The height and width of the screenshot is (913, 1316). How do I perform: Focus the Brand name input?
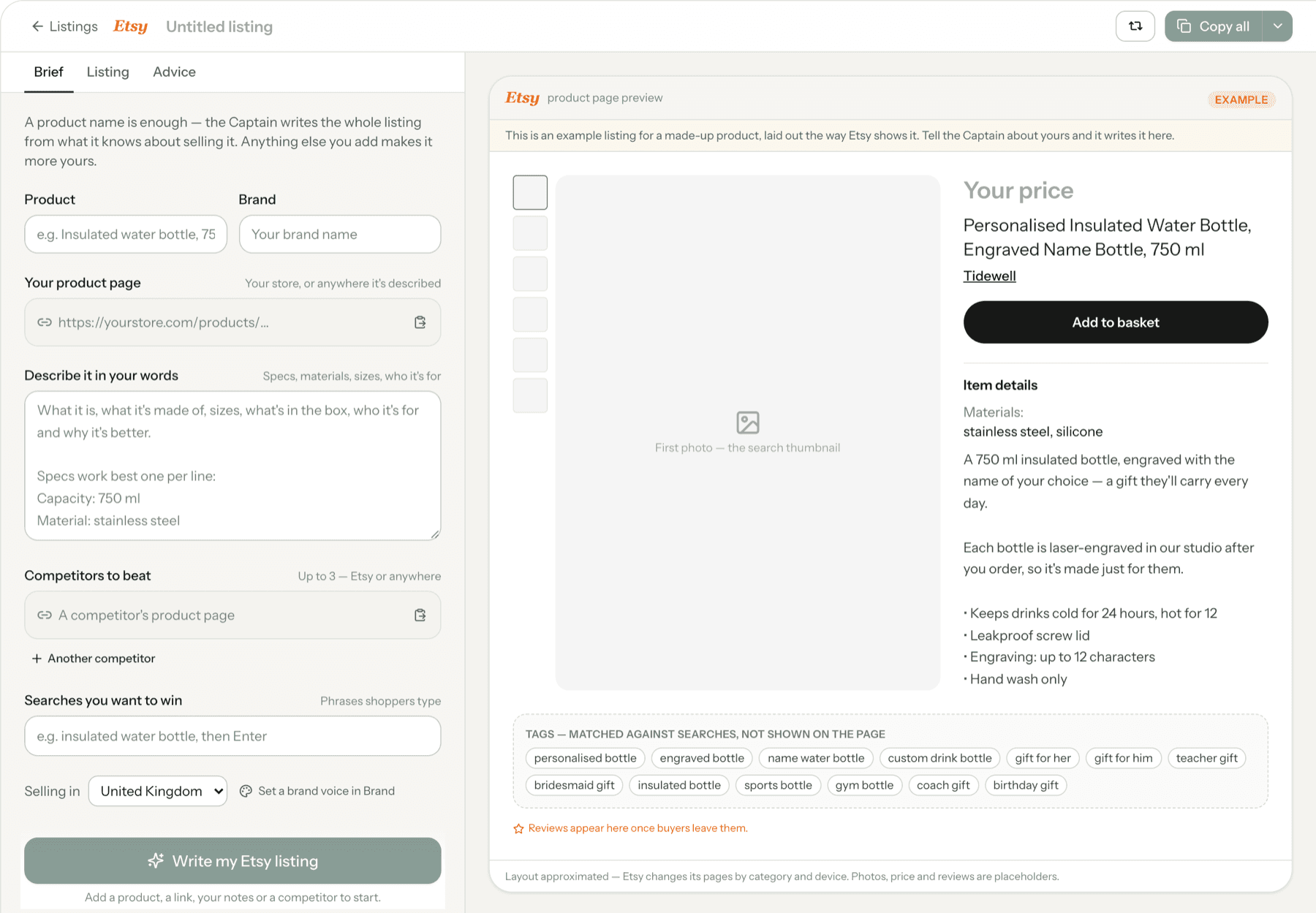point(340,234)
